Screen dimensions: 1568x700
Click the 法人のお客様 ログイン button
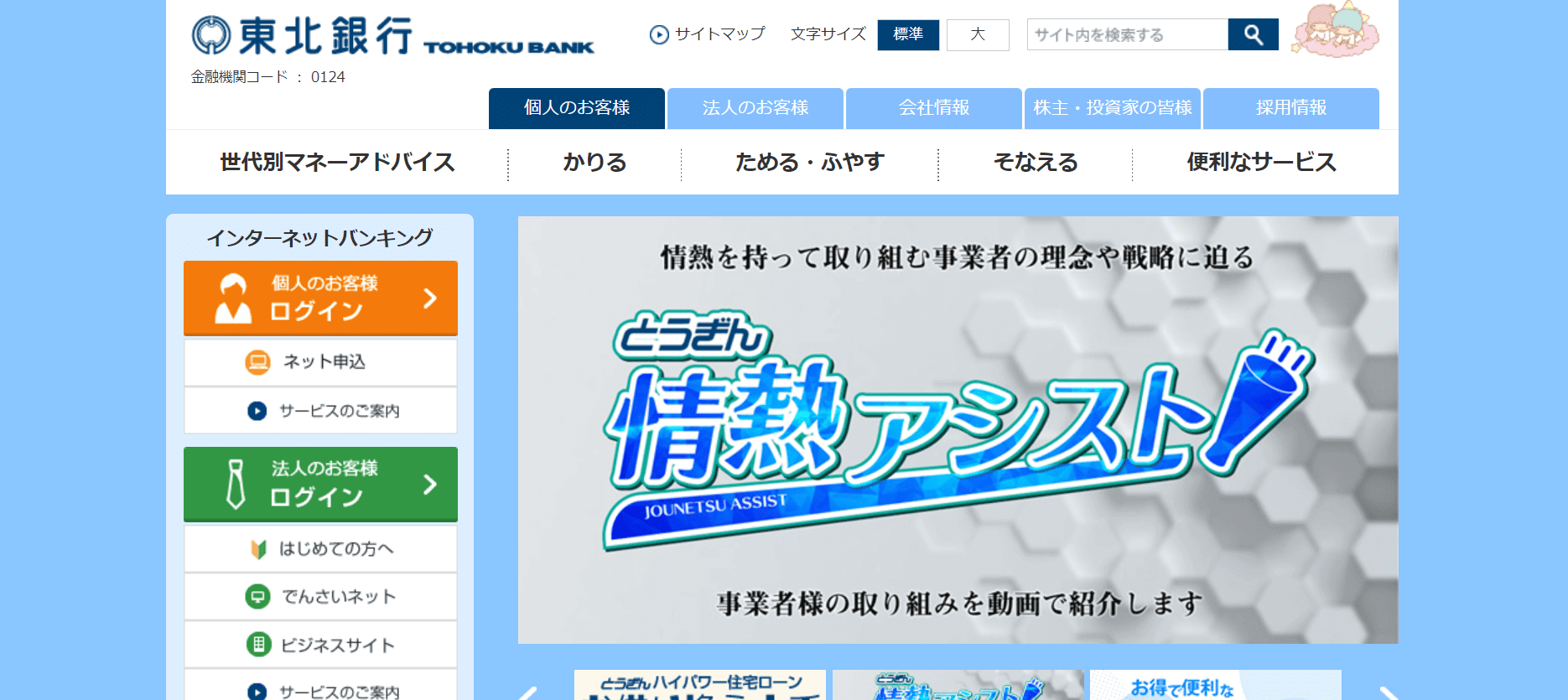point(320,485)
